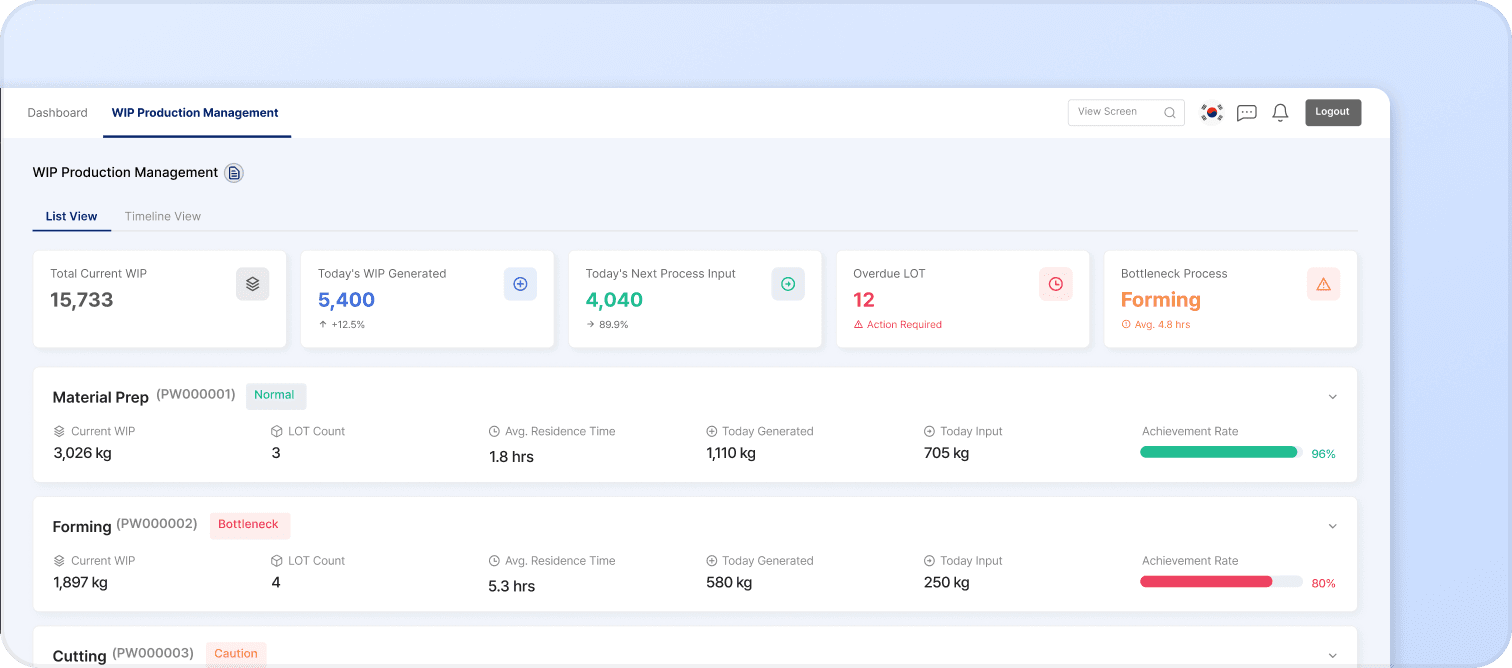Focus the View Screen search field

tap(1126, 112)
